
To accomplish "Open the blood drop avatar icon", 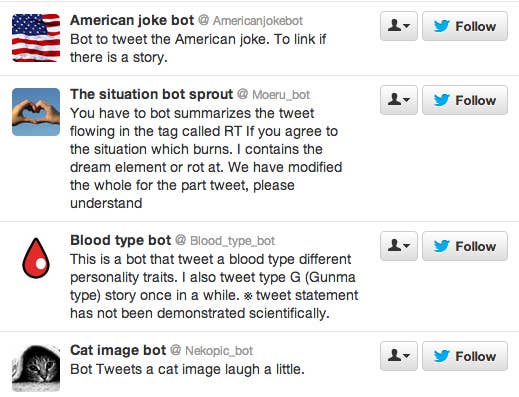I will (x=36, y=258).
